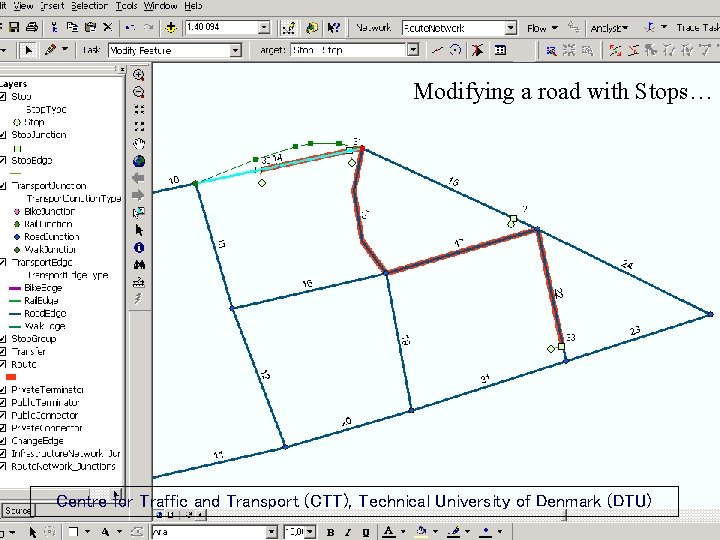The width and height of the screenshot is (720, 540).
Task: Toggle the Transfer layer checkbox
Action: (x=3, y=352)
